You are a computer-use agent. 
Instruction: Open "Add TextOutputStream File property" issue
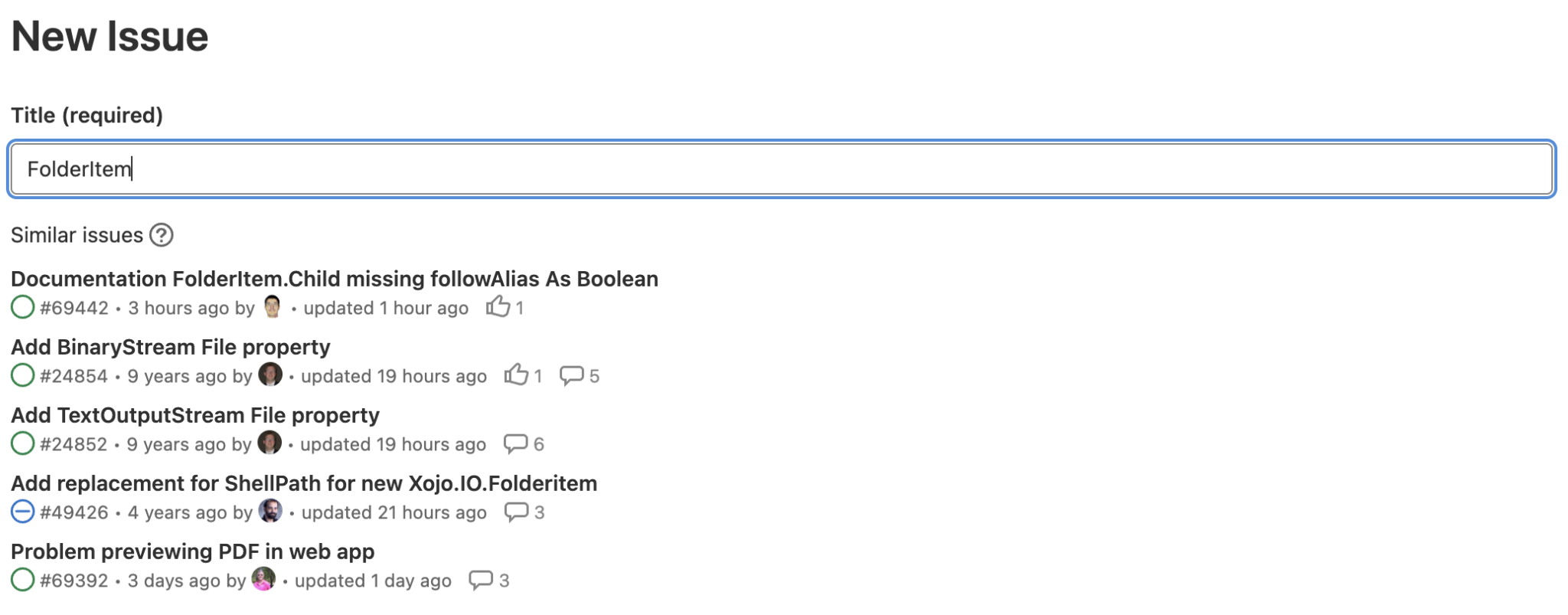point(194,415)
